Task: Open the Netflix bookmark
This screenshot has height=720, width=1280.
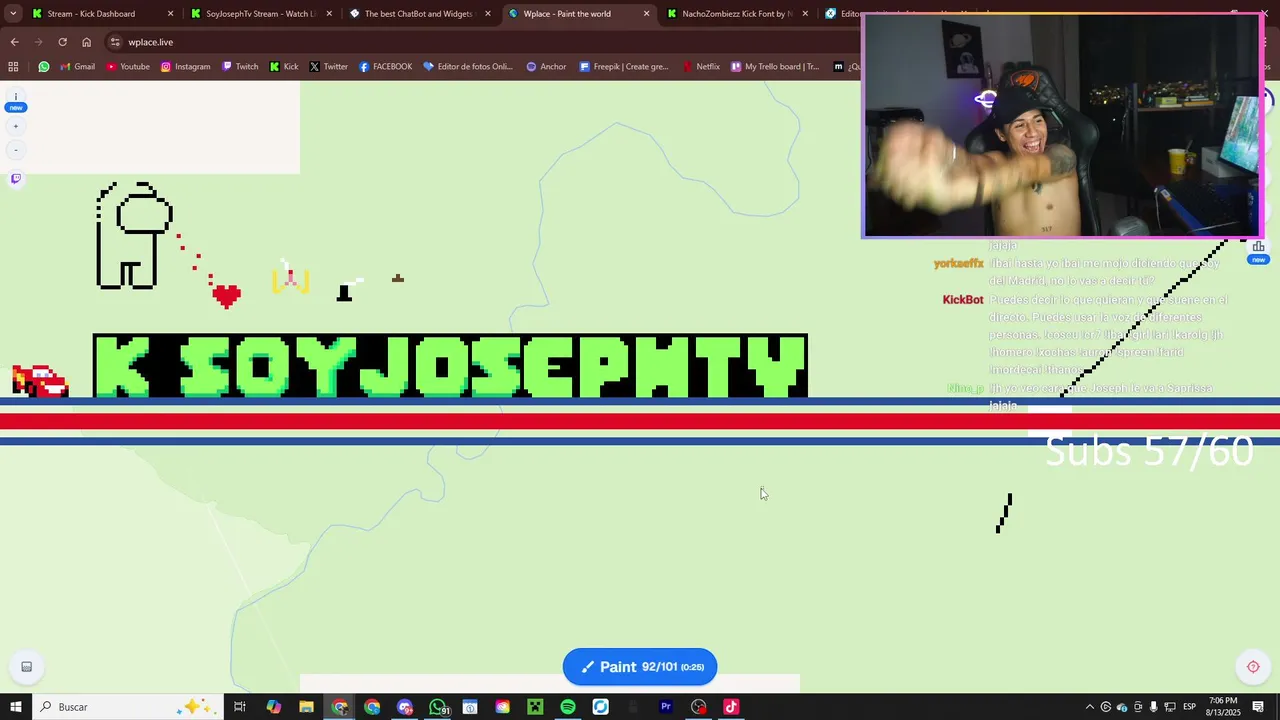Action: 701,67
